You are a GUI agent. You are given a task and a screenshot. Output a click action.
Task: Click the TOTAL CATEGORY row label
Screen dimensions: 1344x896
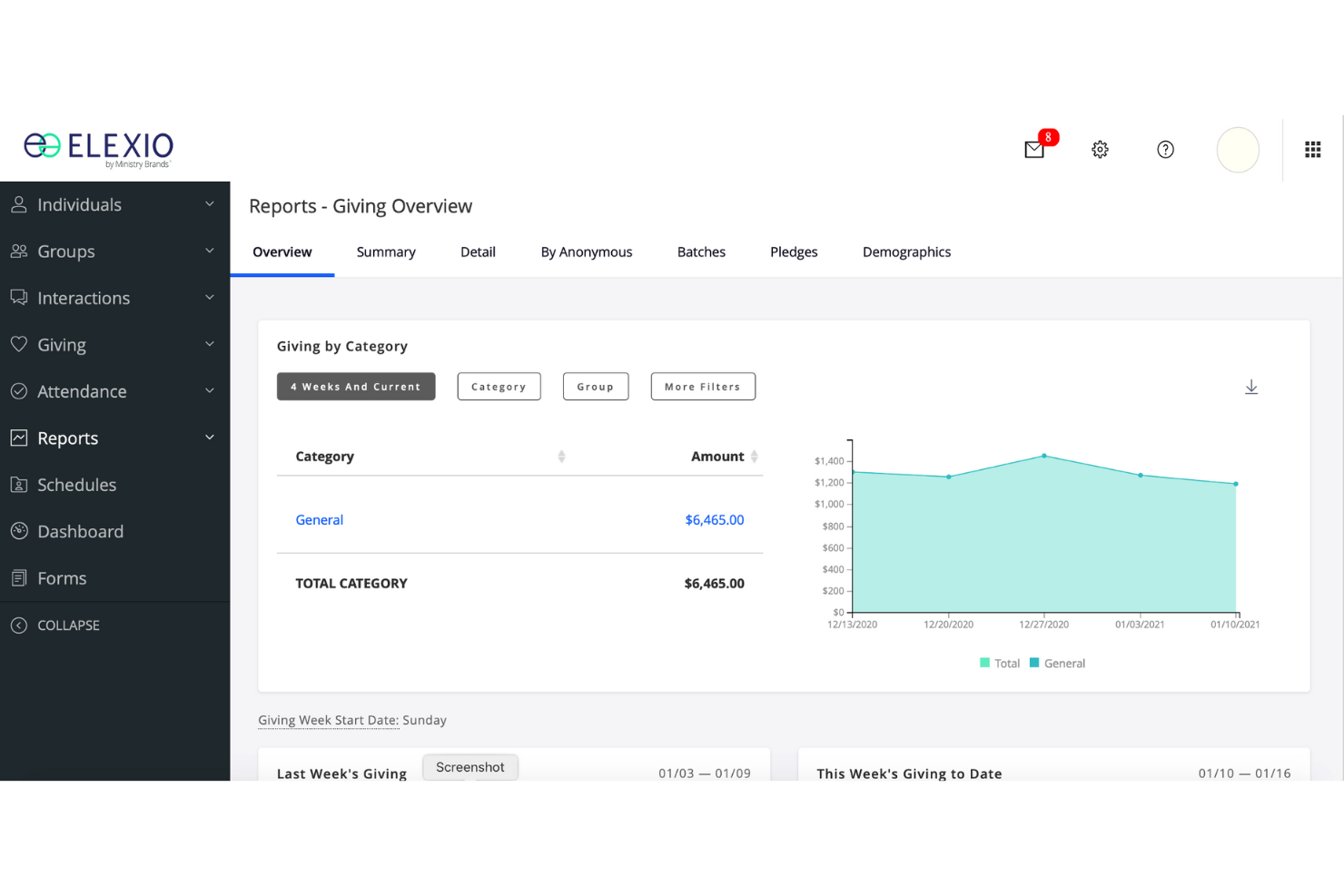pos(351,584)
